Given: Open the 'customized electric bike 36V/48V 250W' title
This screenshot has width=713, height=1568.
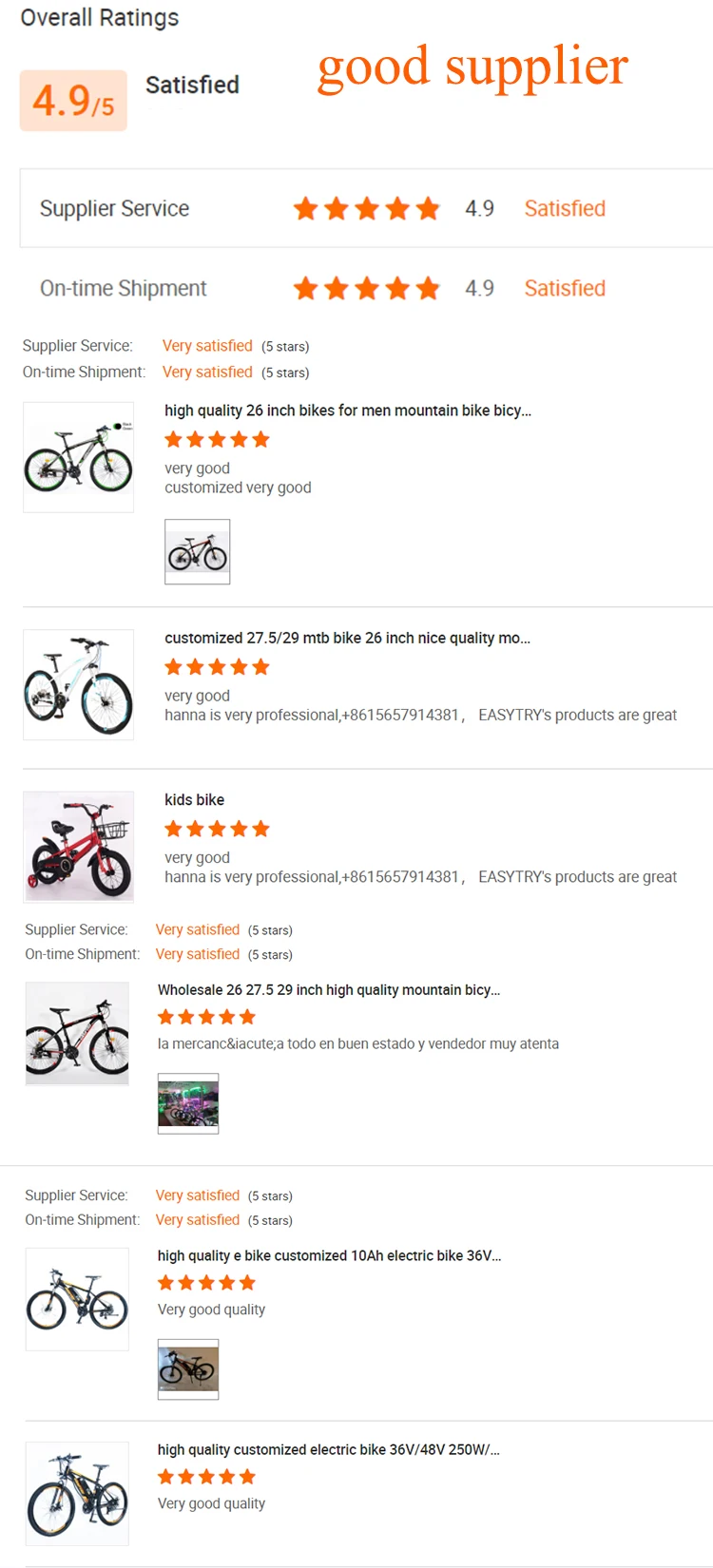Looking at the screenshot, I should pyautogui.click(x=328, y=1449).
